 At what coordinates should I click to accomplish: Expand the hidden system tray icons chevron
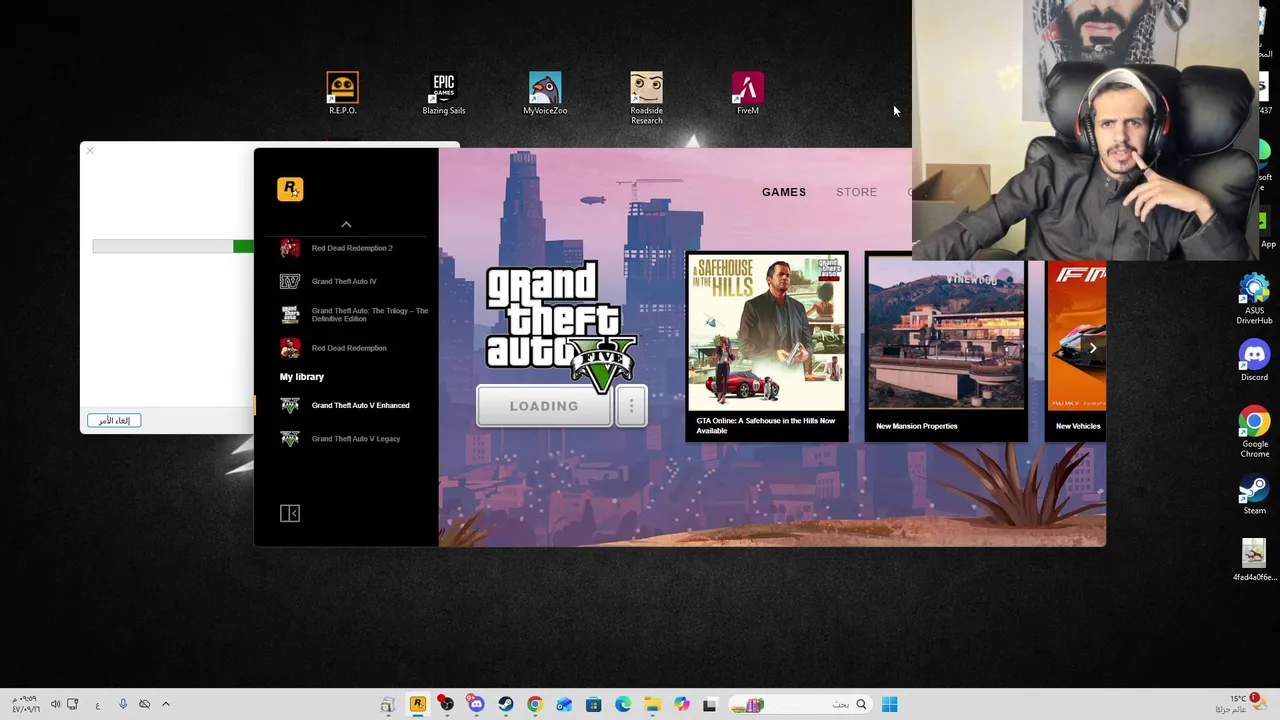pos(166,704)
